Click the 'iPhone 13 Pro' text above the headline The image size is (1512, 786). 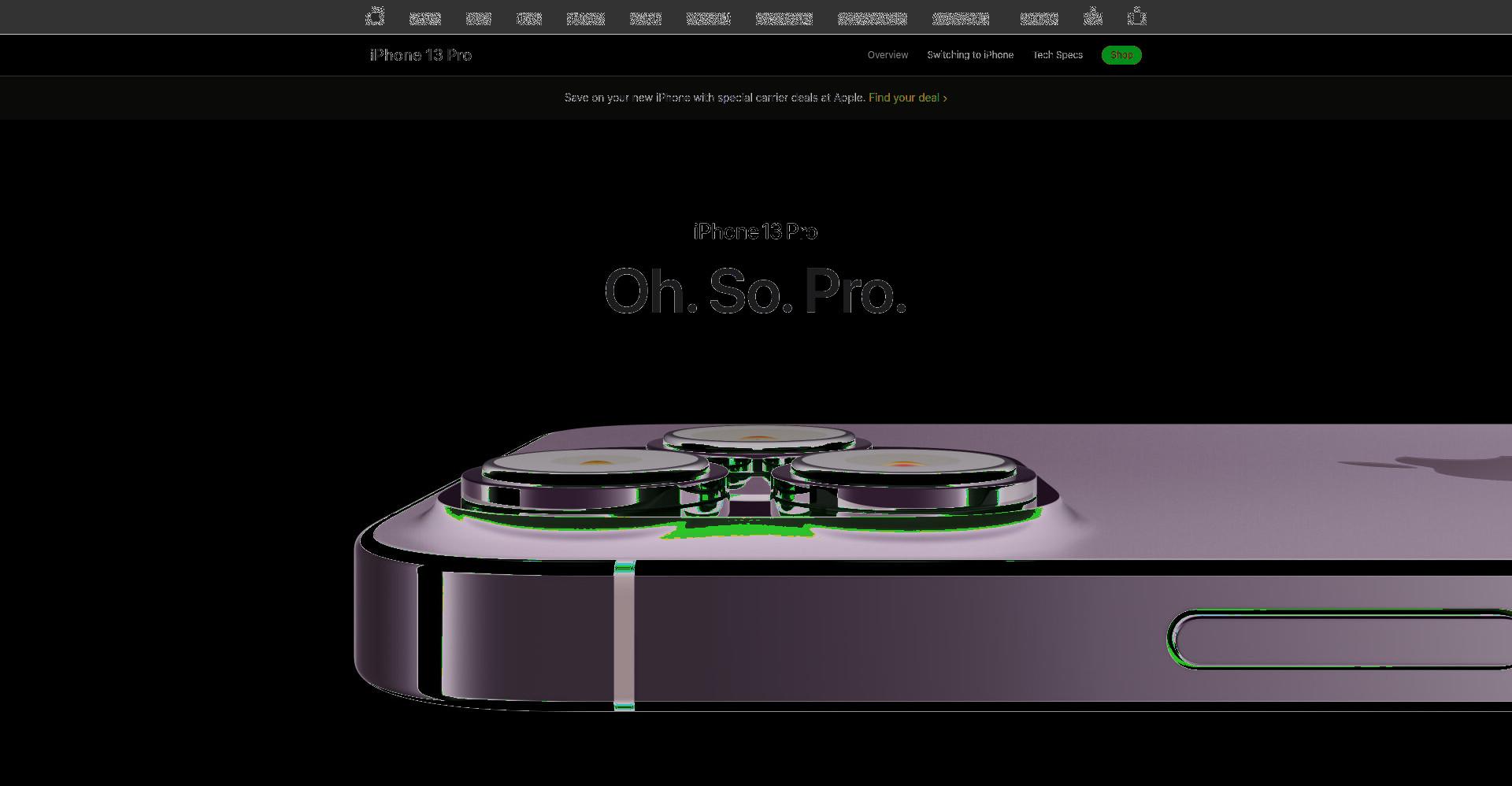pyautogui.click(x=755, y=232)
